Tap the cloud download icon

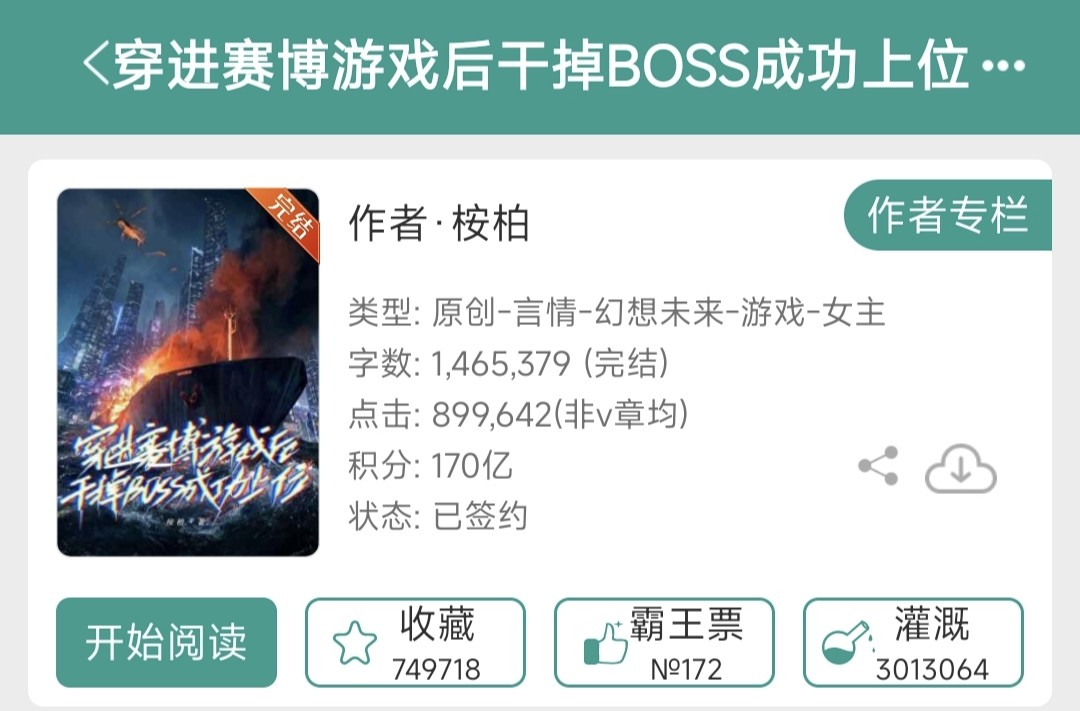pyautogui.click(x=960, y=469)
